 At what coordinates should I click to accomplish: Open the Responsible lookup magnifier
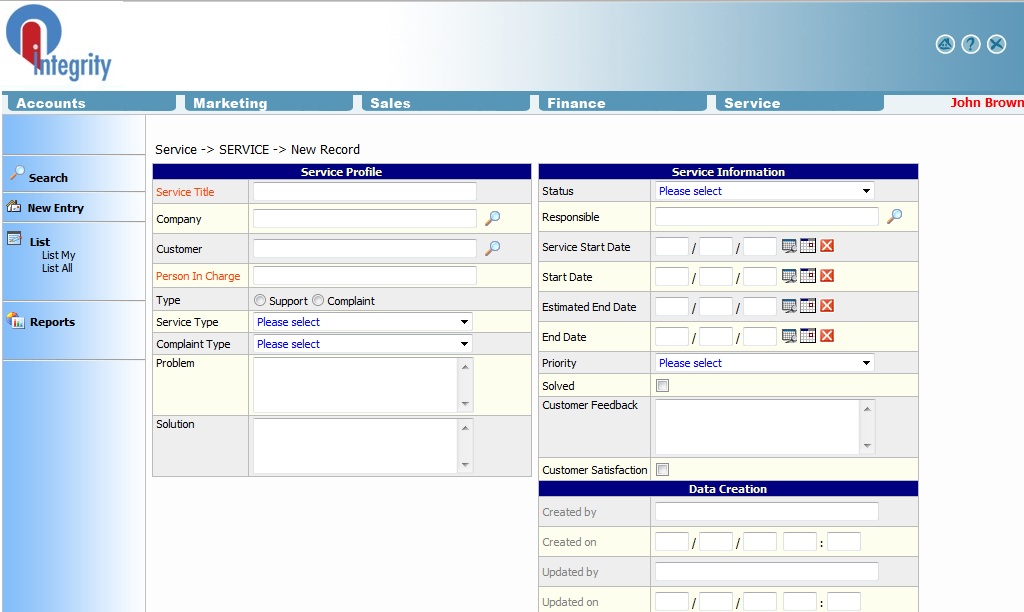[894, 216]
